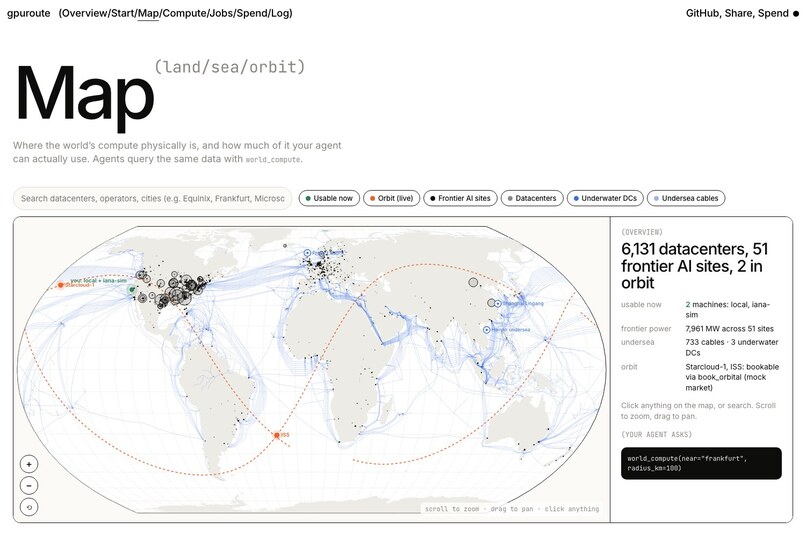Select the small grey circle marker near Iceland
This screenshot has width=806, height=537.
pos(285,246)
